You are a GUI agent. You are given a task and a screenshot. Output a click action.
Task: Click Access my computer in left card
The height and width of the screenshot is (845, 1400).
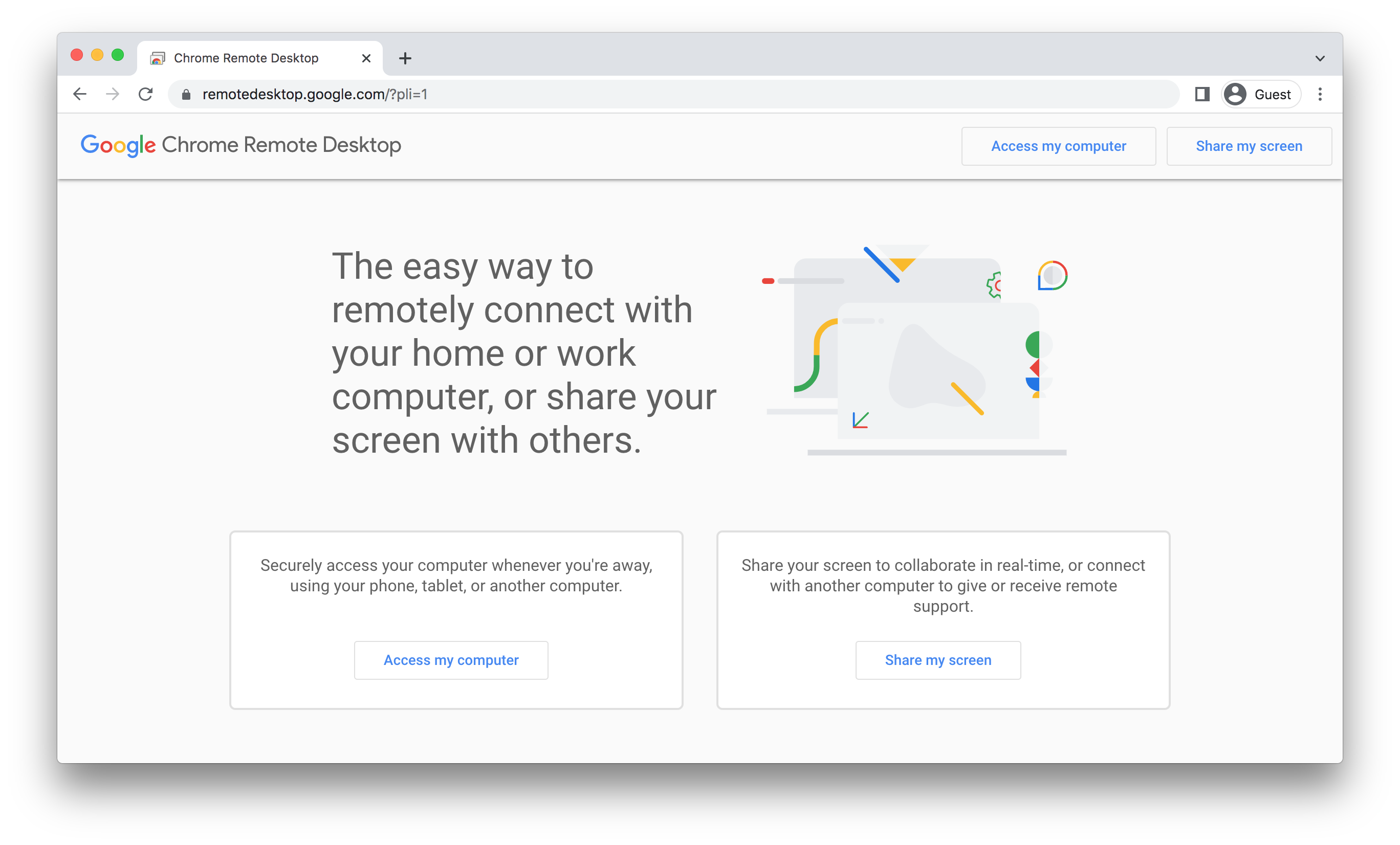[x=451, y=660]
